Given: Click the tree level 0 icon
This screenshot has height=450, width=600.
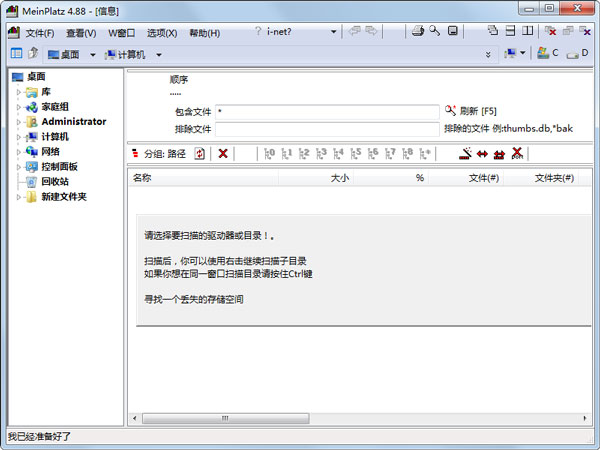Looking at the screenshot, I should [269, 153].
